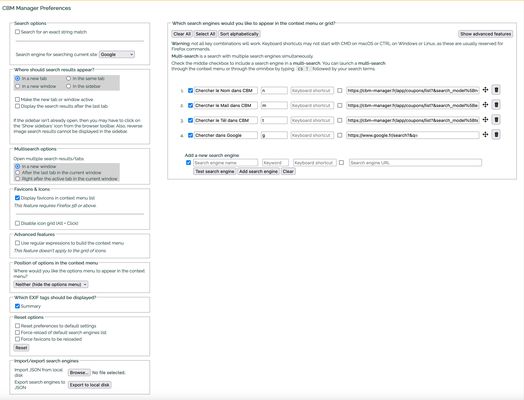524x400 pixels.
Task: Click the new 'Search engine URL' field
Action: pos(415,163)
